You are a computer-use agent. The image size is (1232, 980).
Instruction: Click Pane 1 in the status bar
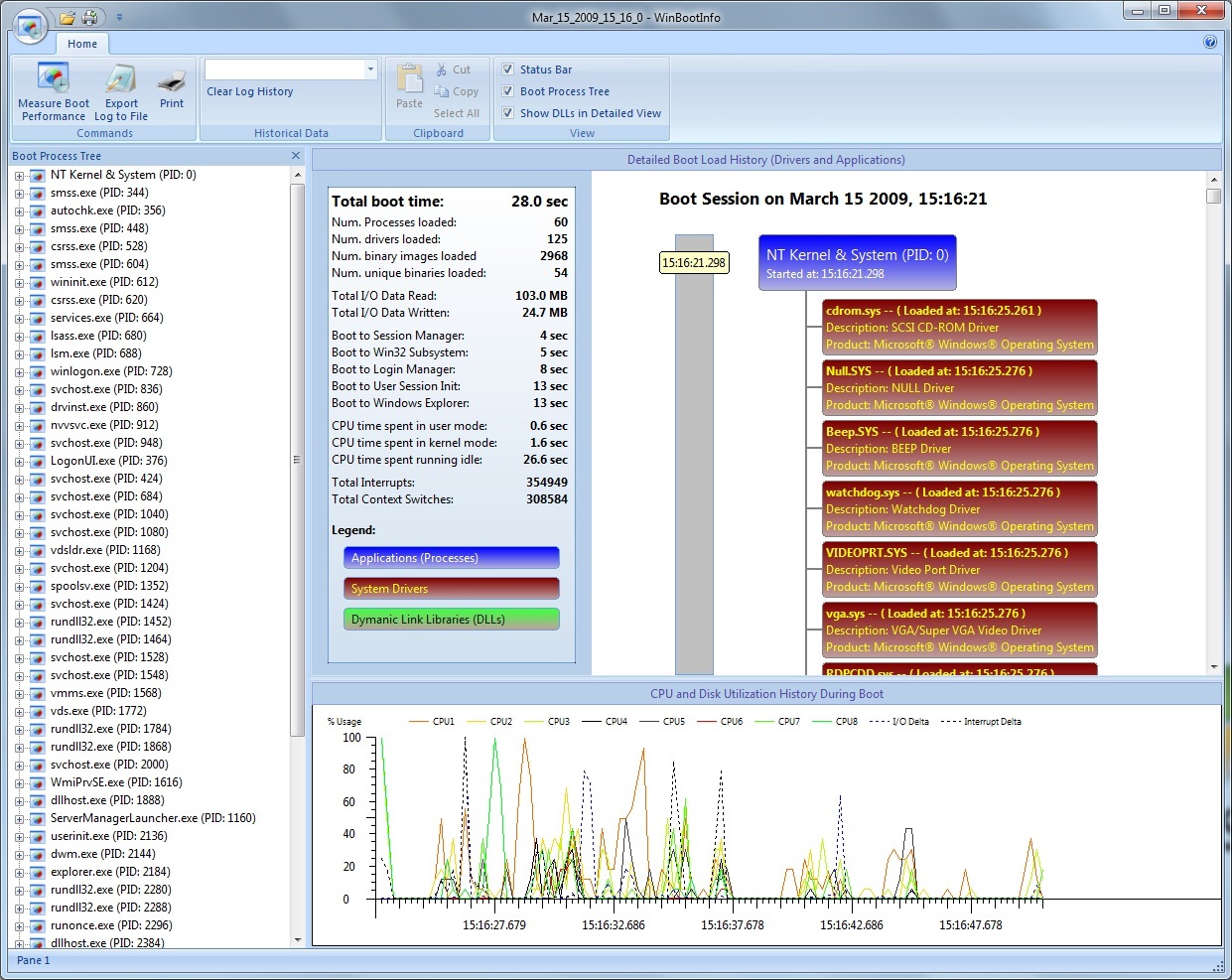click(33, 960)
